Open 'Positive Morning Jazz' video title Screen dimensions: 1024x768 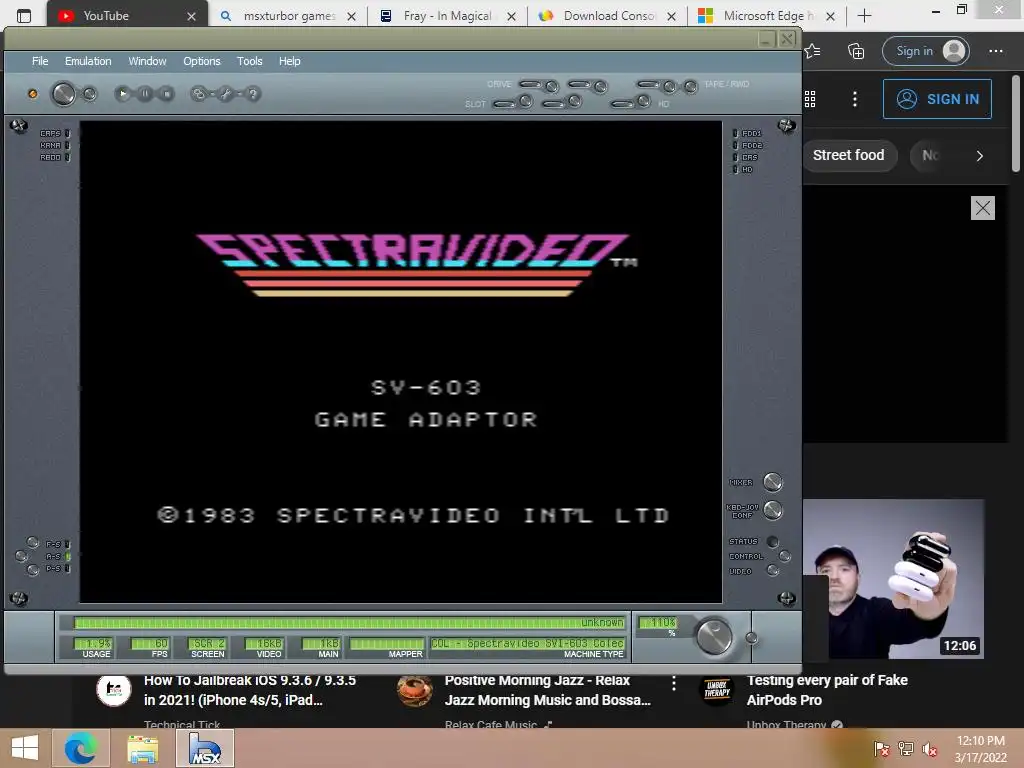click(x=547, y=690)
